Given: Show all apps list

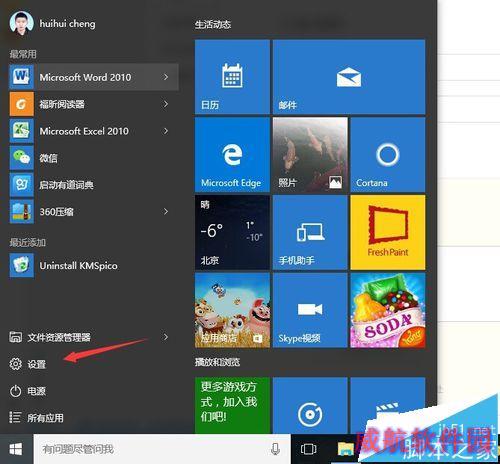Looking at the screenshot, I should tap(36, 417).
